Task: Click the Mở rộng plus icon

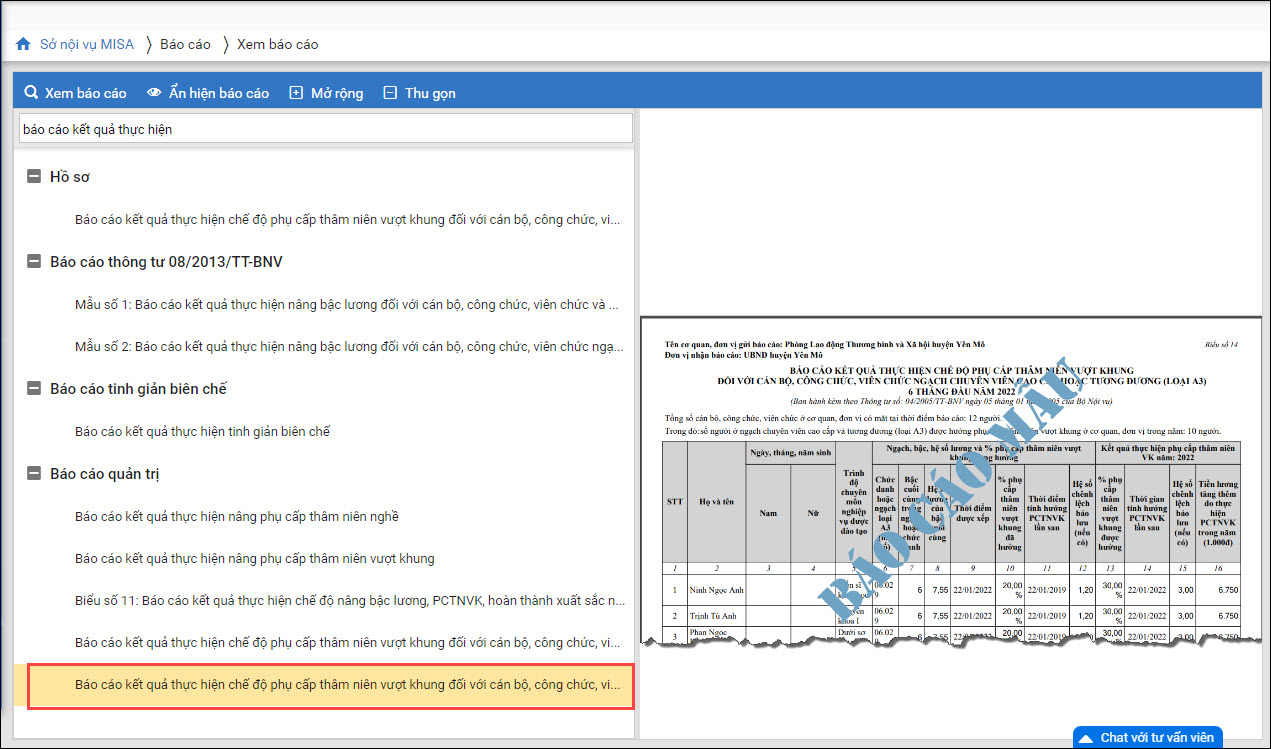Action: click(x=296, y=93)
